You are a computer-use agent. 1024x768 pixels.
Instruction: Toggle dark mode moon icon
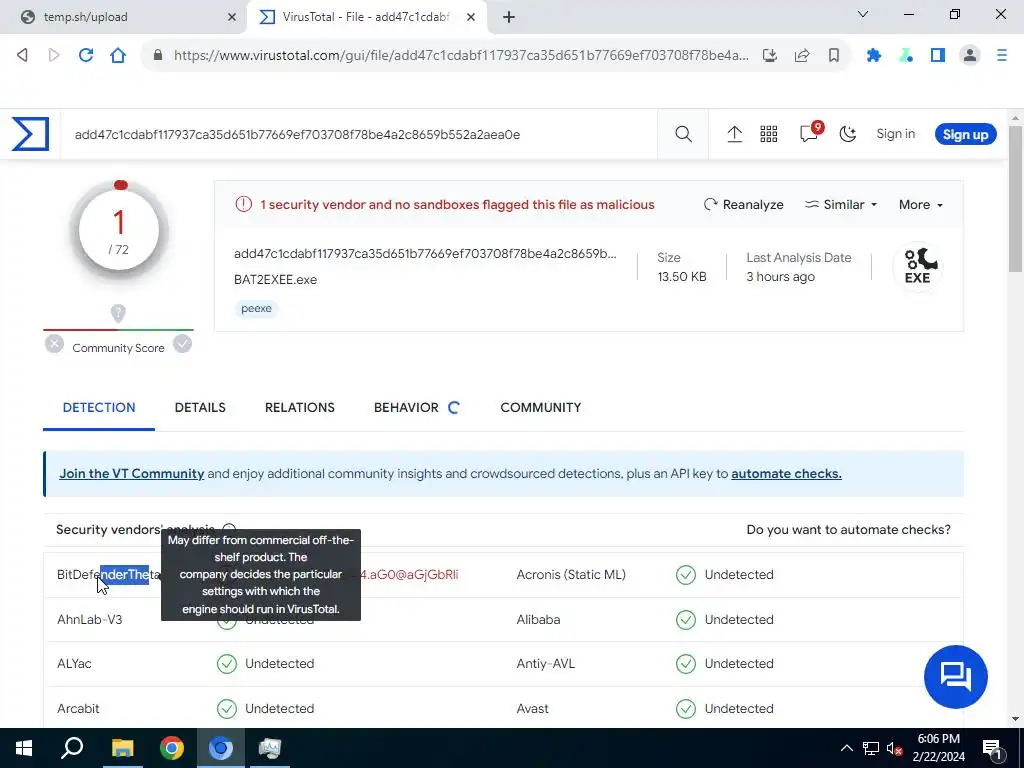[x=848, y=134]
